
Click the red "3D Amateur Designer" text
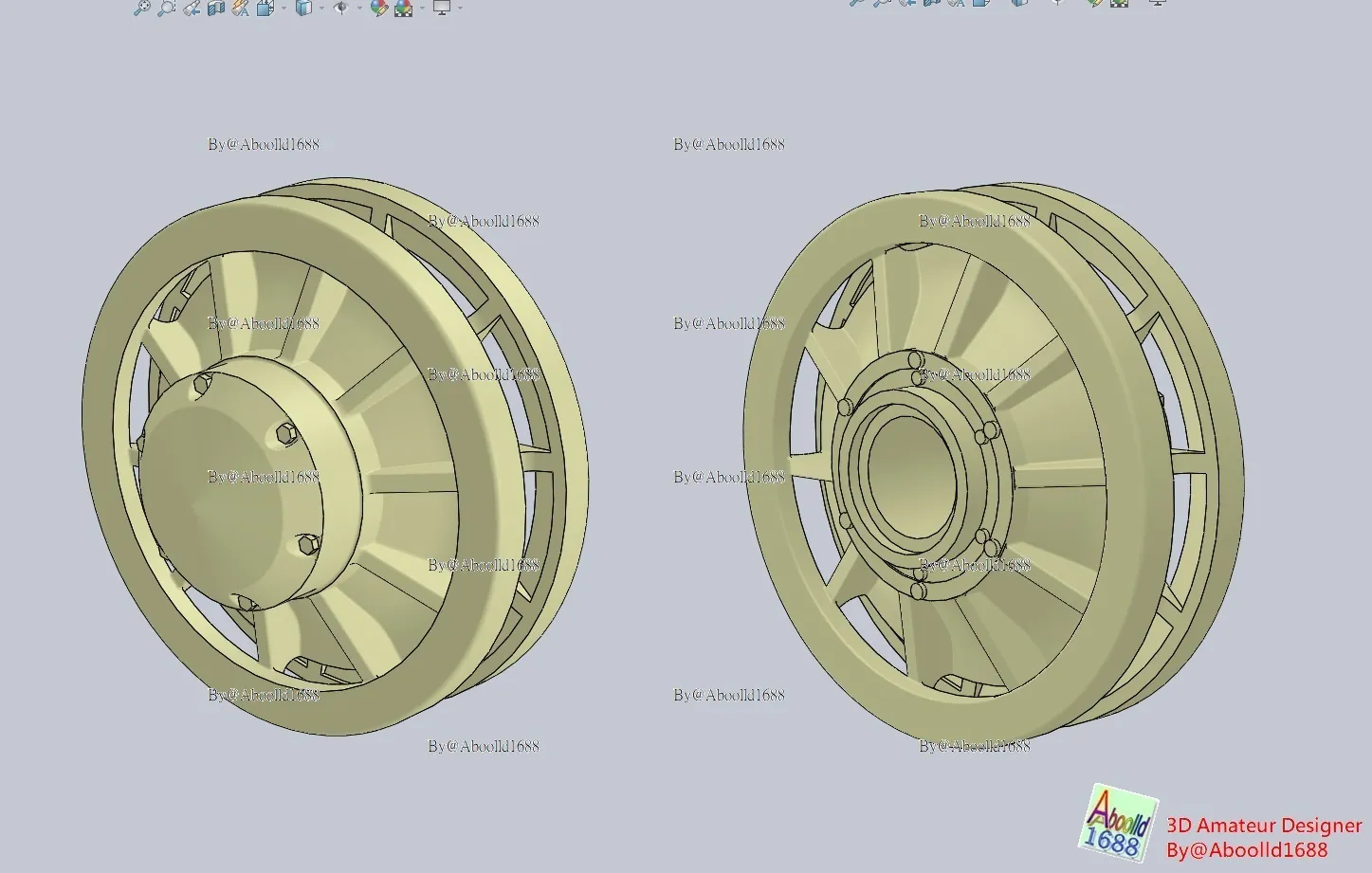1263,826
